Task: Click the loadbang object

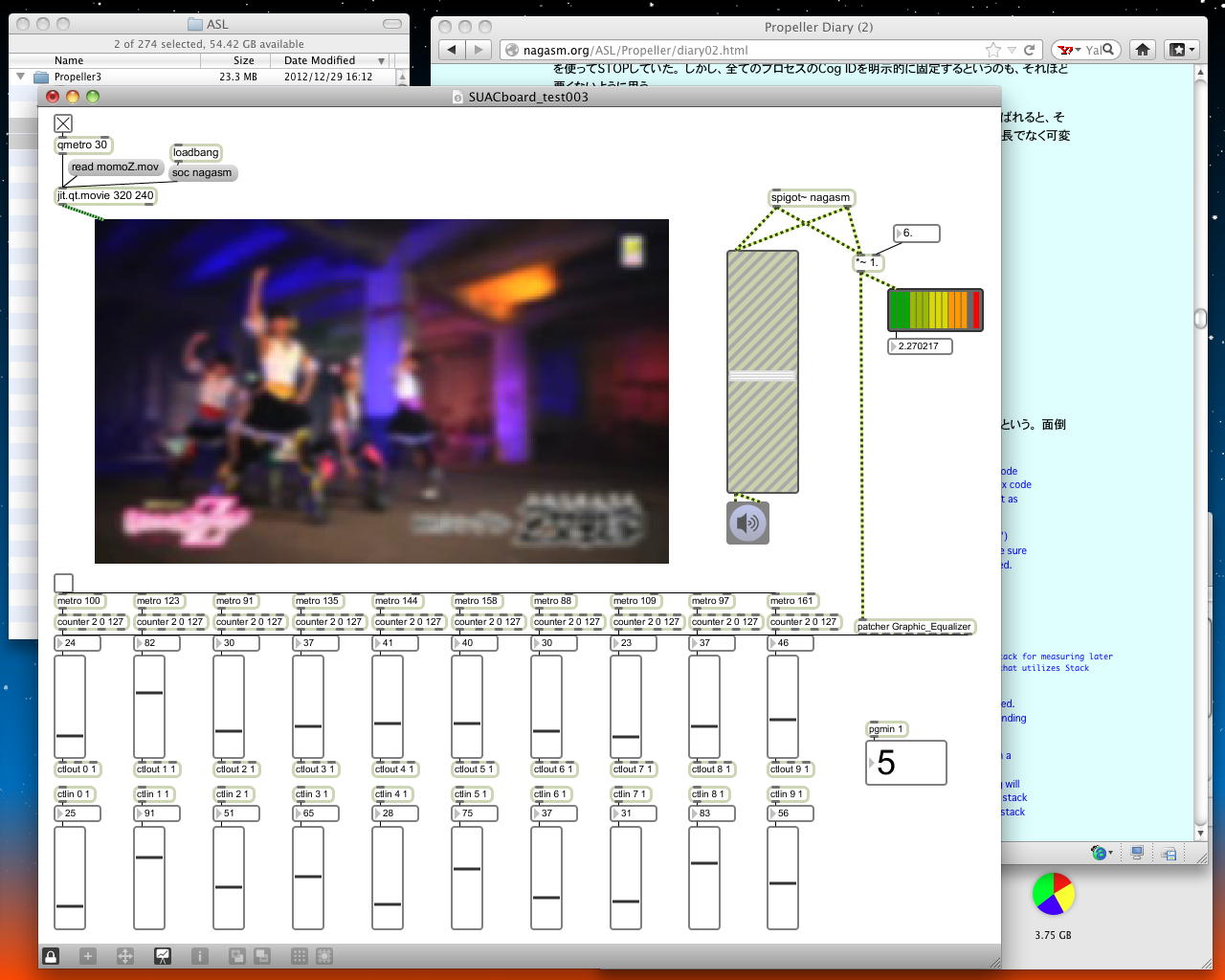Action: pyautogui.click(x=195, y=152)
